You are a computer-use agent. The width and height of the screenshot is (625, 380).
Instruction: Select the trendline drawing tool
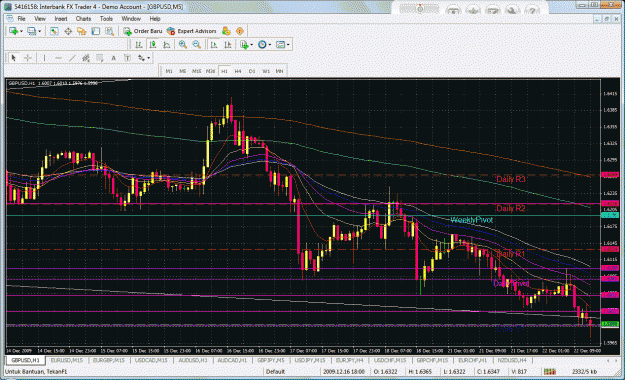(72, 58)
